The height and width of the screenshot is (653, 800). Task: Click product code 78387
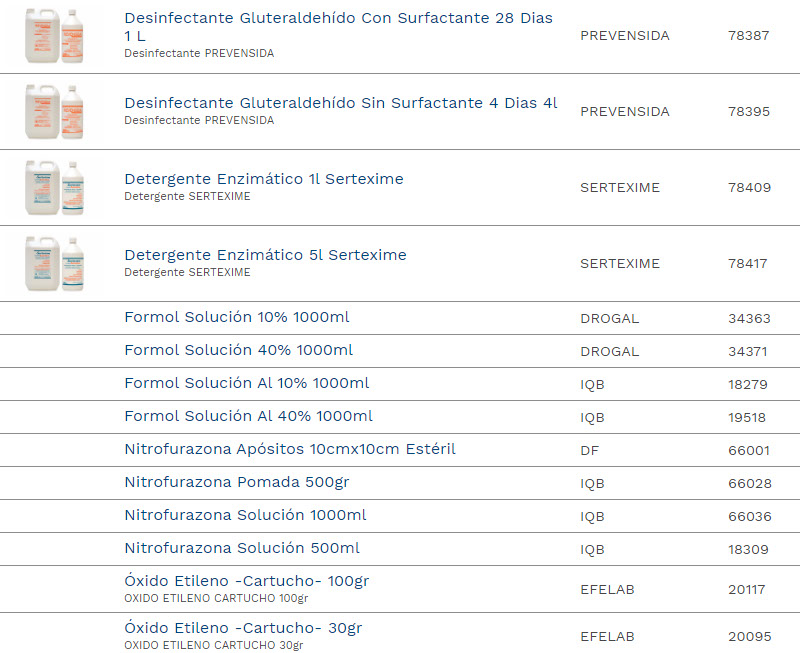(748, 35)
